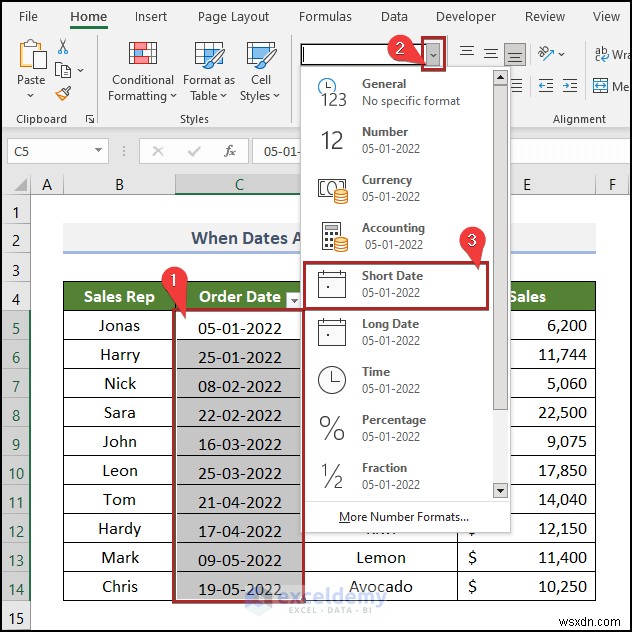The image size is (632, 632).
Task: Collapse the number format dropdown arrow
Action: pos(433,54)
